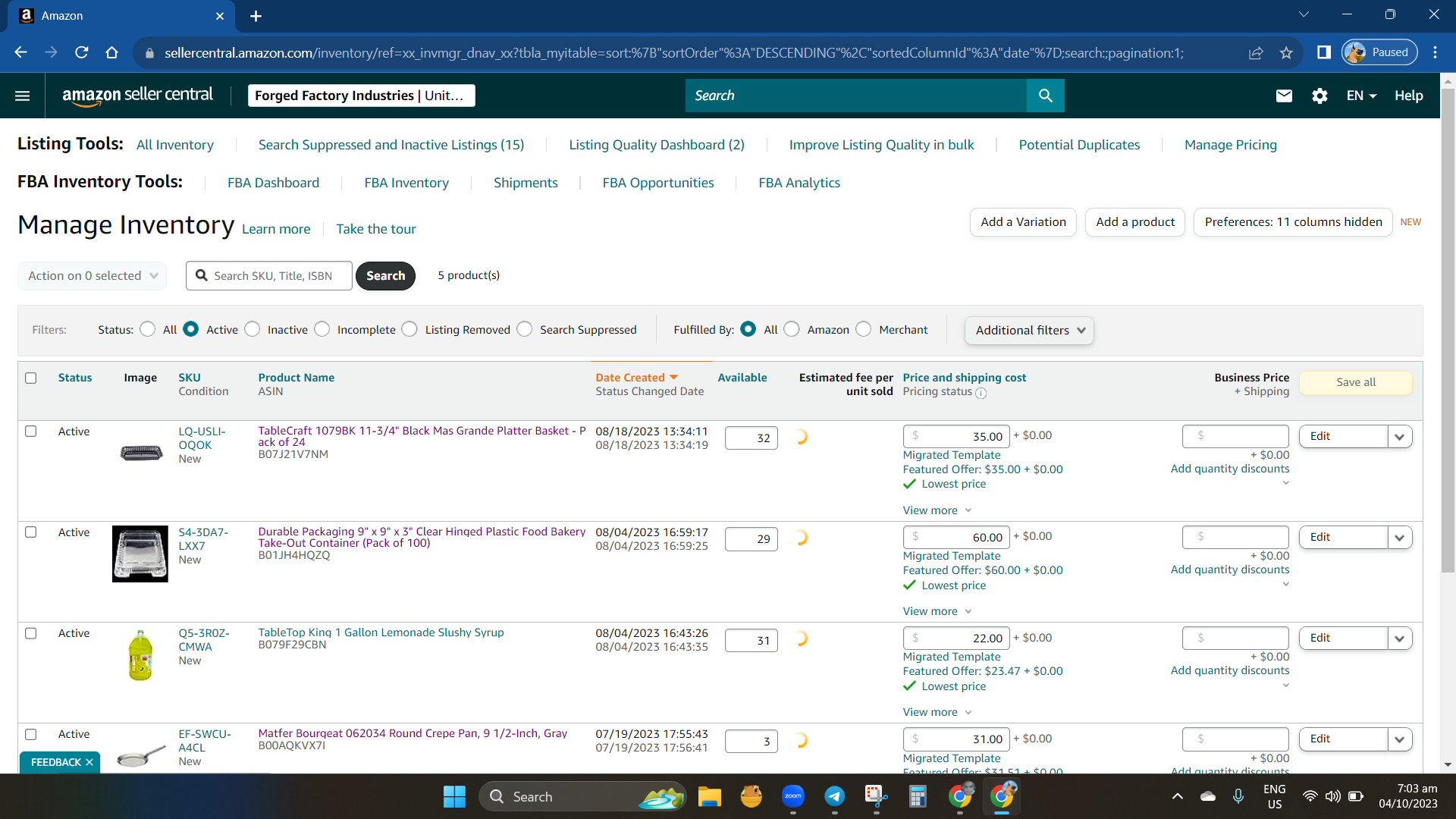
Task: Click the pricing status info icon
Action: 981,393
